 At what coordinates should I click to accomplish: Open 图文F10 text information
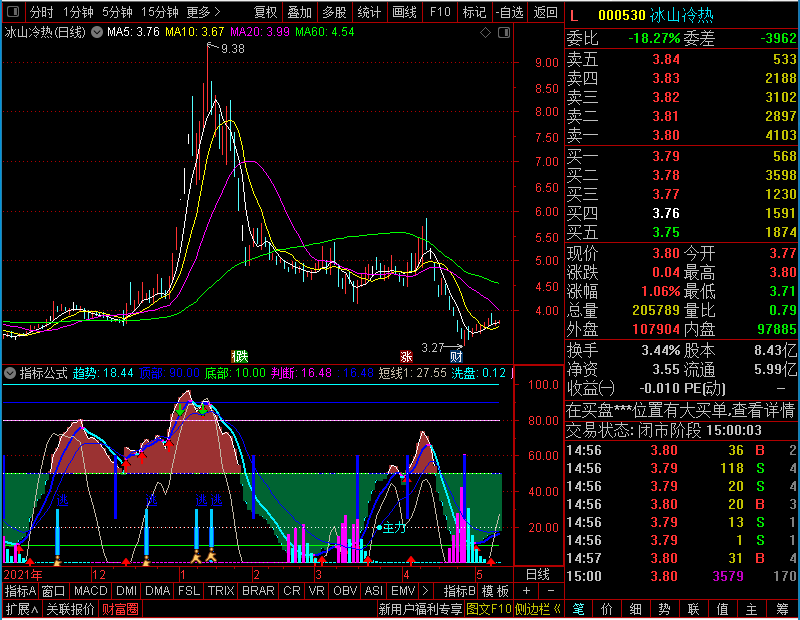tap(489, 609)
